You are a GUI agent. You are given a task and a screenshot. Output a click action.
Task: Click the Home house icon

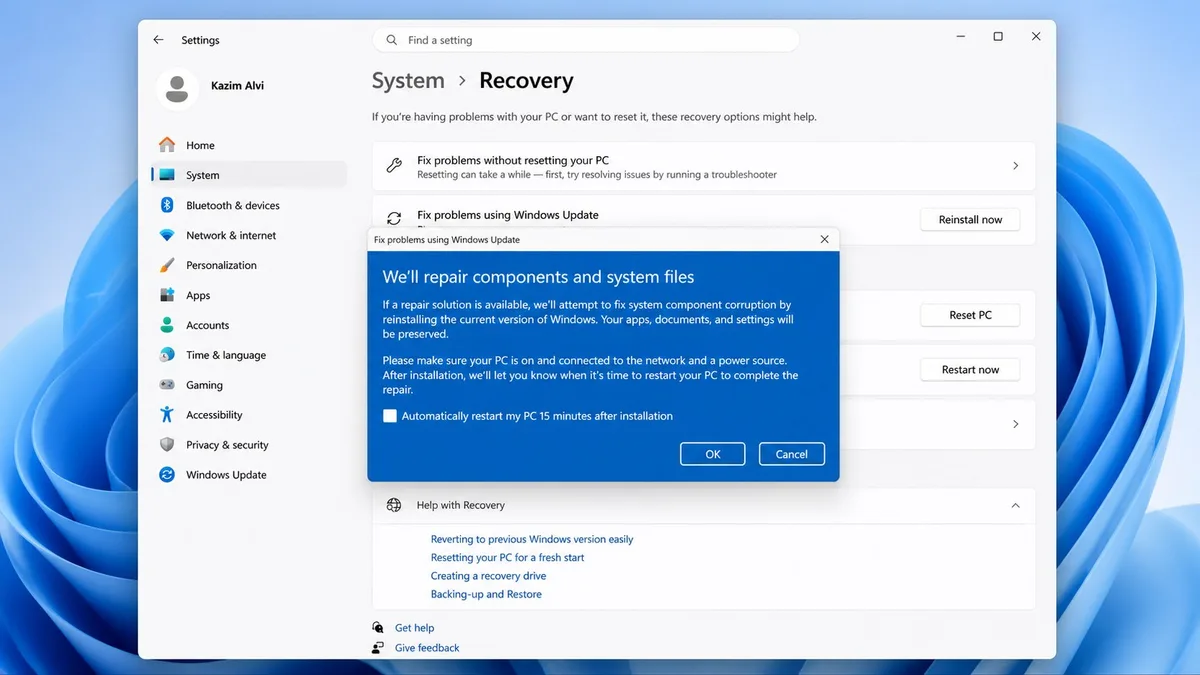[167, 145]
